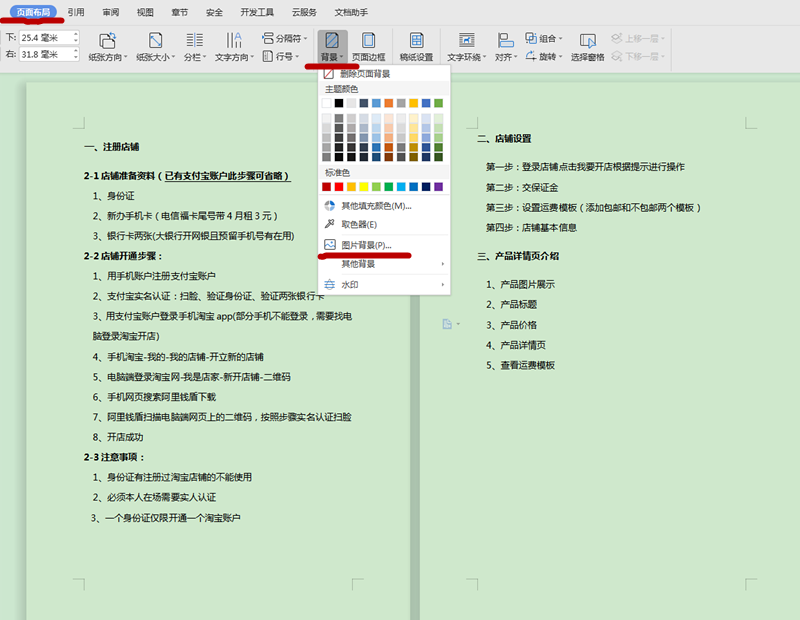Click the line 5、查看运费模板
Viewport: 800px width, 620px height.
[520, 365]
